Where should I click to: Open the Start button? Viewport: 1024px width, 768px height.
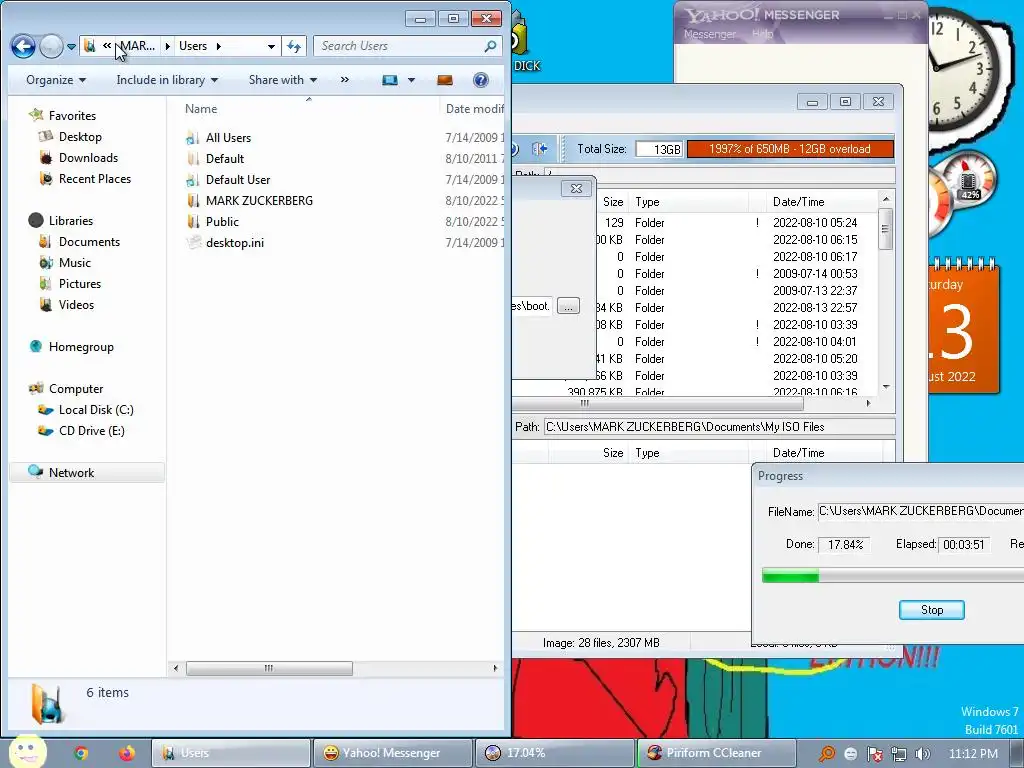26,751
